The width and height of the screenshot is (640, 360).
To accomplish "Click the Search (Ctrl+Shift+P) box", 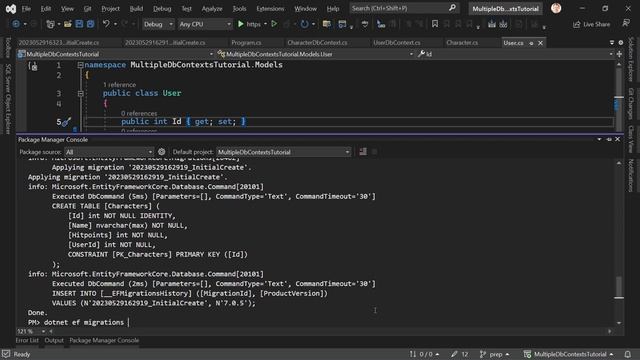I will [404, 8].
